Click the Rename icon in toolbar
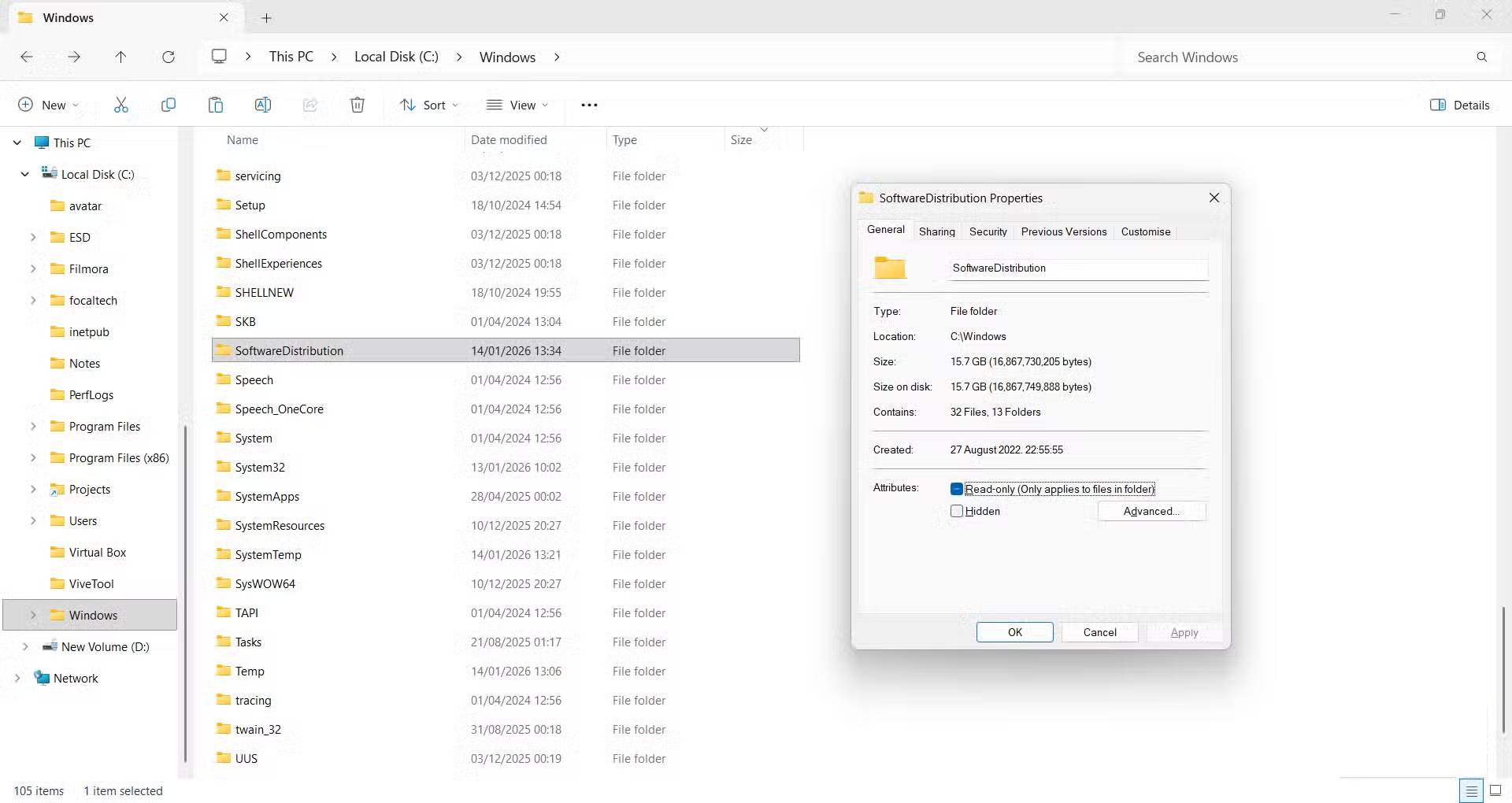 262,105
